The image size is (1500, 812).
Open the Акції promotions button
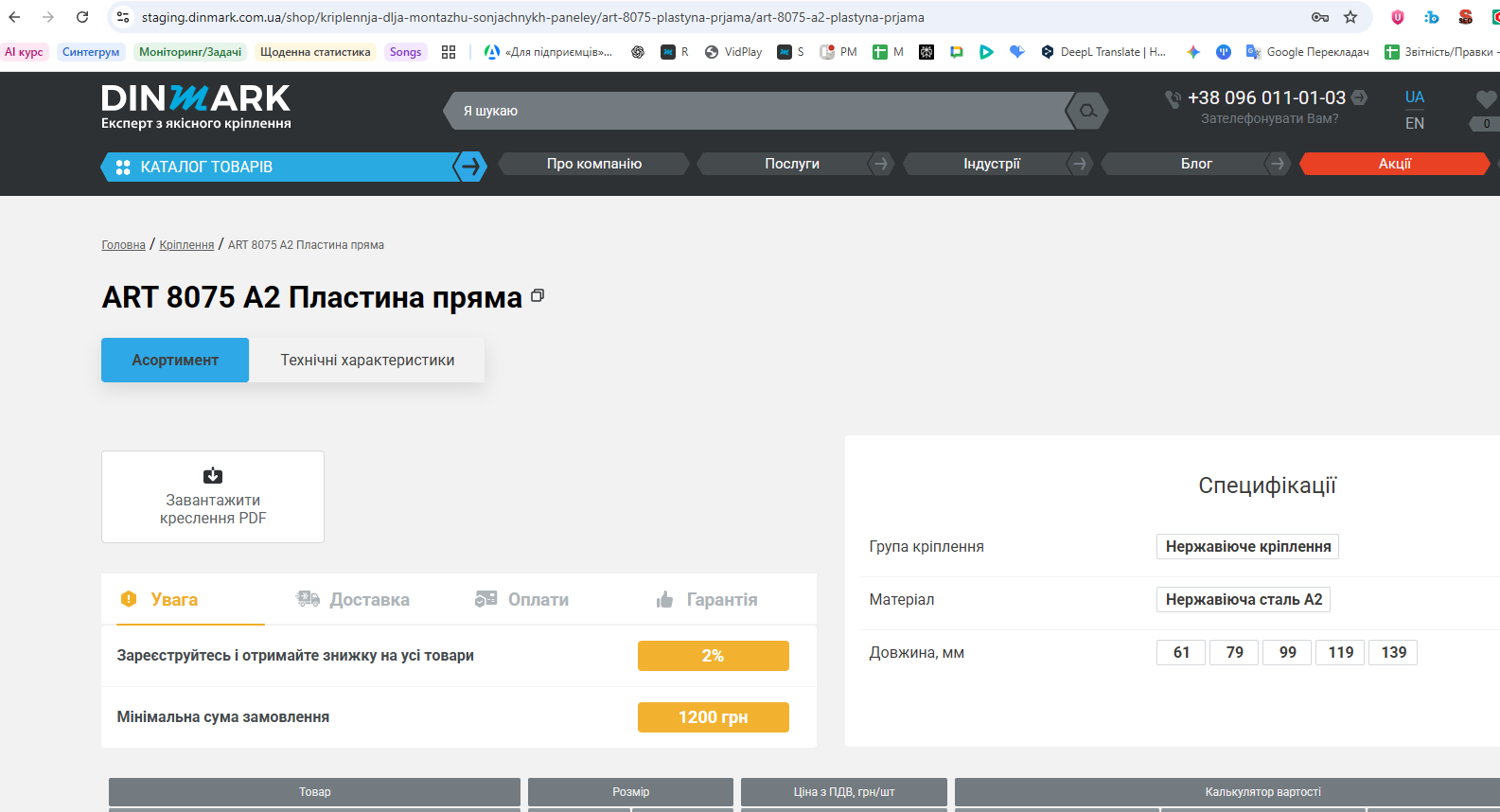point(1395,164)
